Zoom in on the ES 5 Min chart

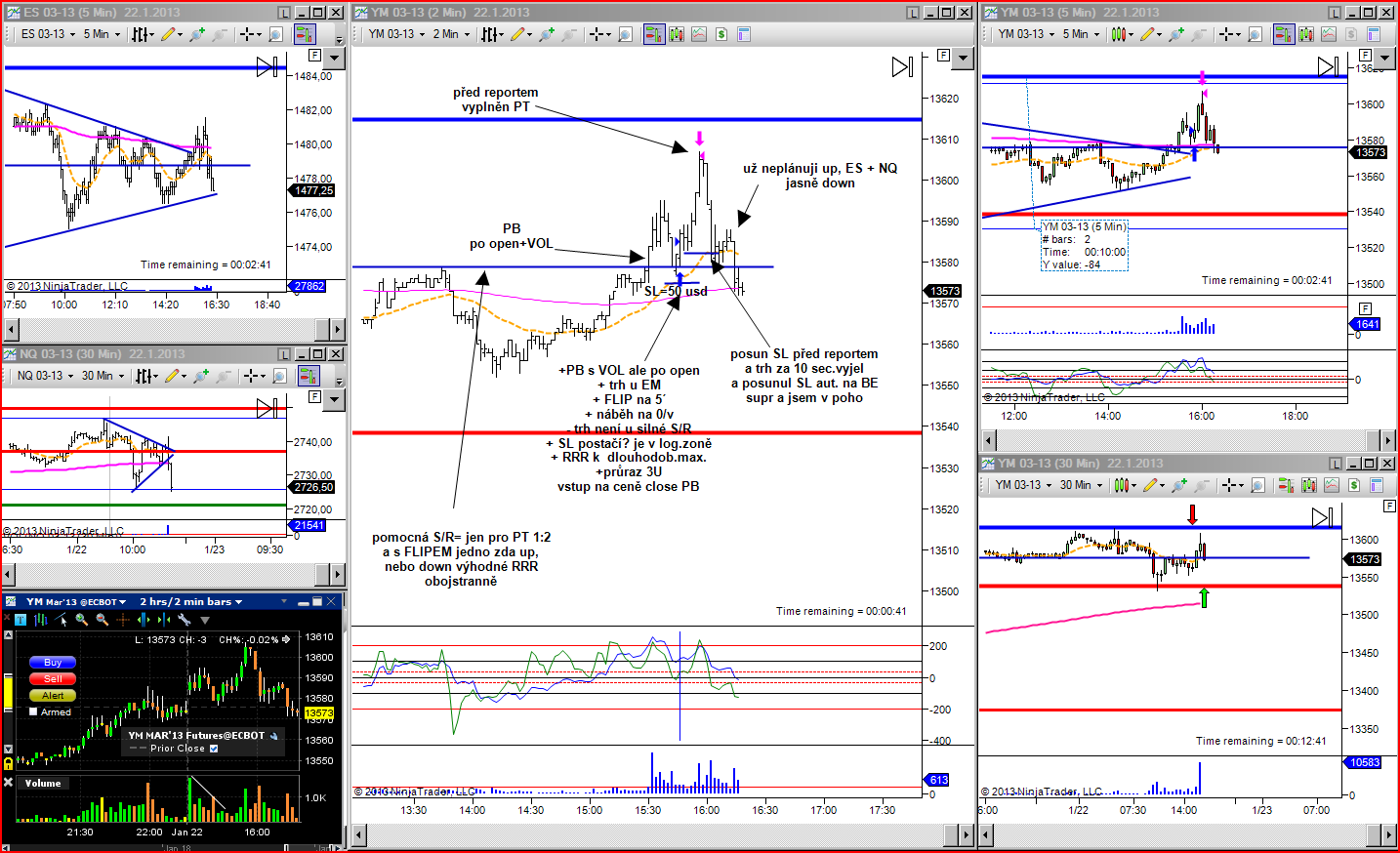pos(196,34)
